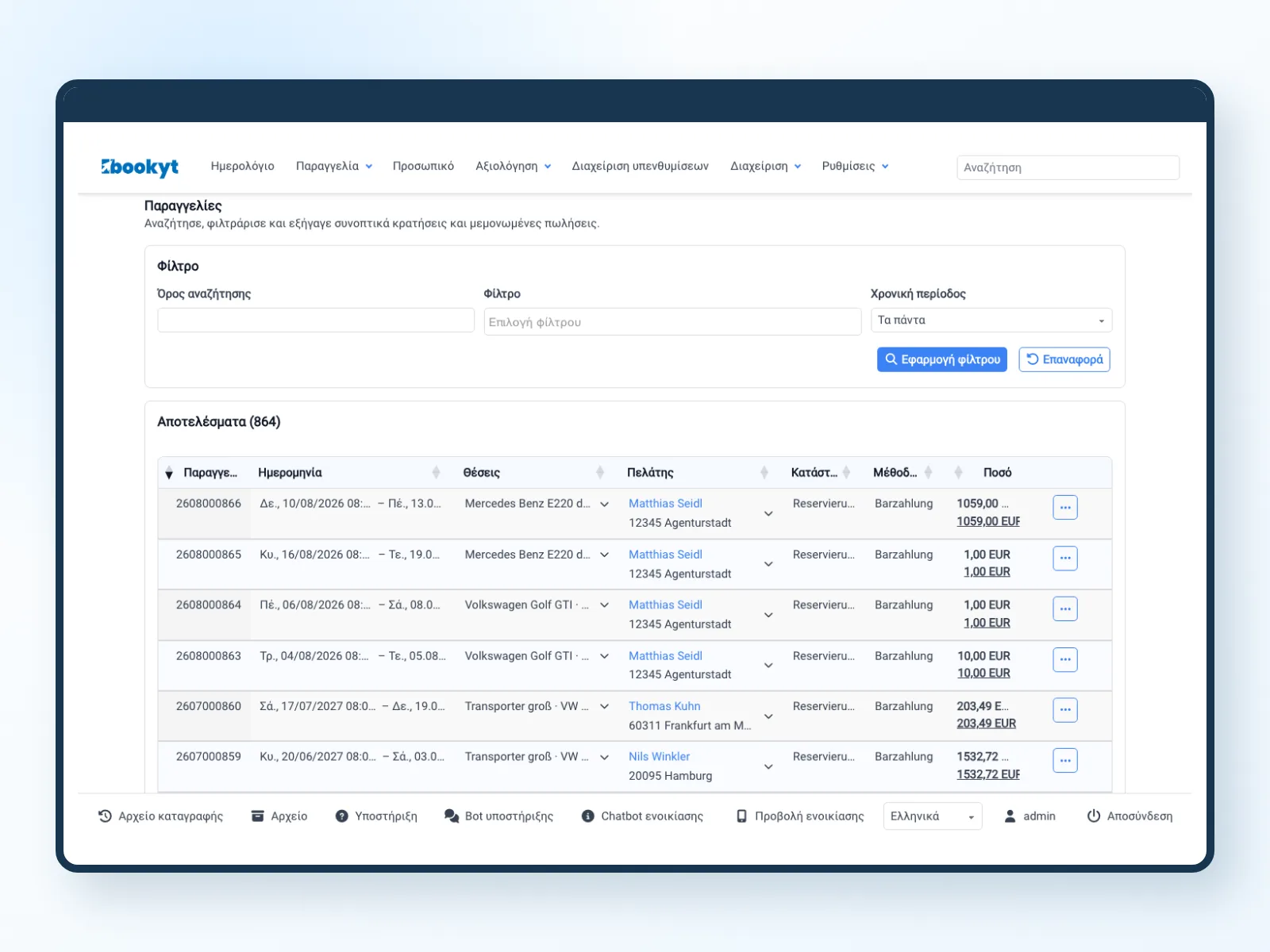The width and height of the screenshot is (1270, 952).
Task: Focus the top Αναζήτηση search box
Action: coord(1068,167)
